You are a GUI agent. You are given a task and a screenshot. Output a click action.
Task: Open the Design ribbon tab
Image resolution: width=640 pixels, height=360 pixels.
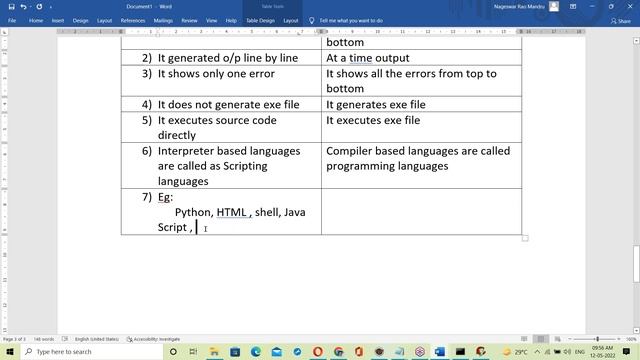[x=80, y=20]
